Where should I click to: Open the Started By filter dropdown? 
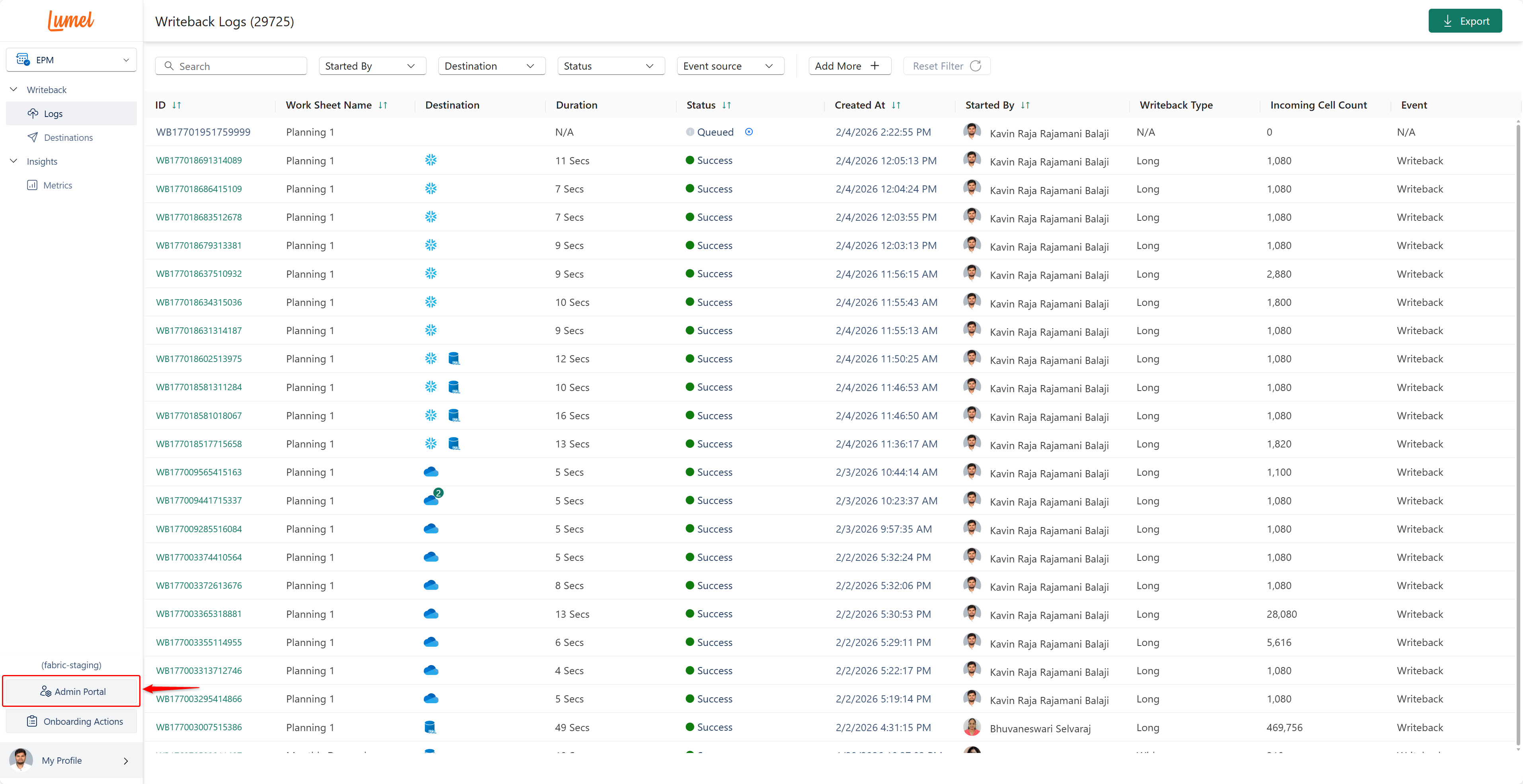click(372, 66)
